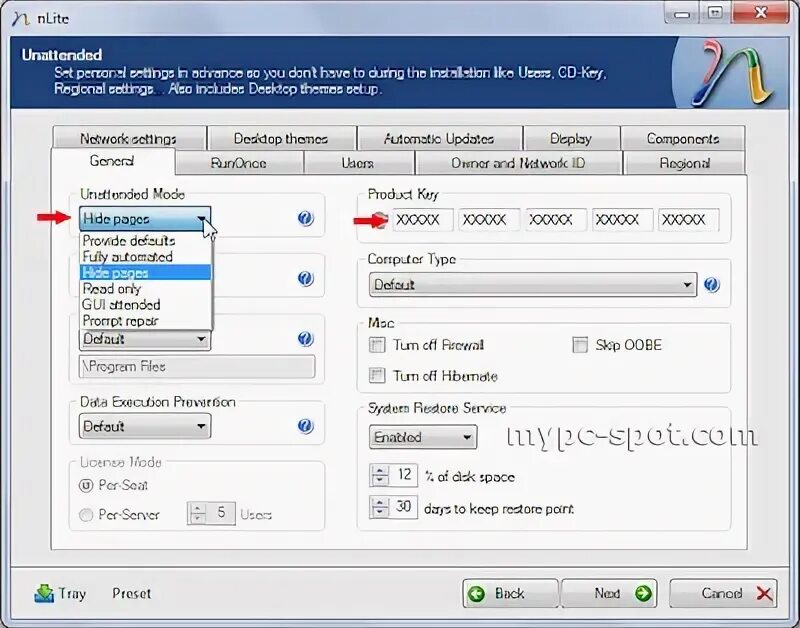This screenshot has height=628, width=800.
Task: Click the green Back arrow icon
Action: point(477,593)
